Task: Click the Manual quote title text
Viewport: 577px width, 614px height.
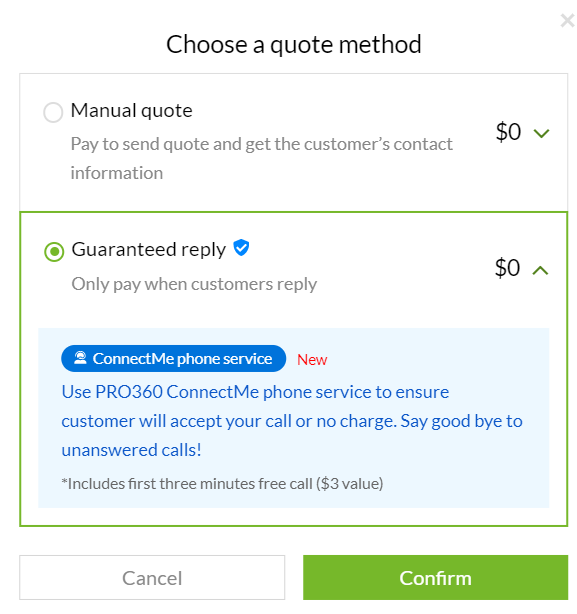Action: (132, 110)
